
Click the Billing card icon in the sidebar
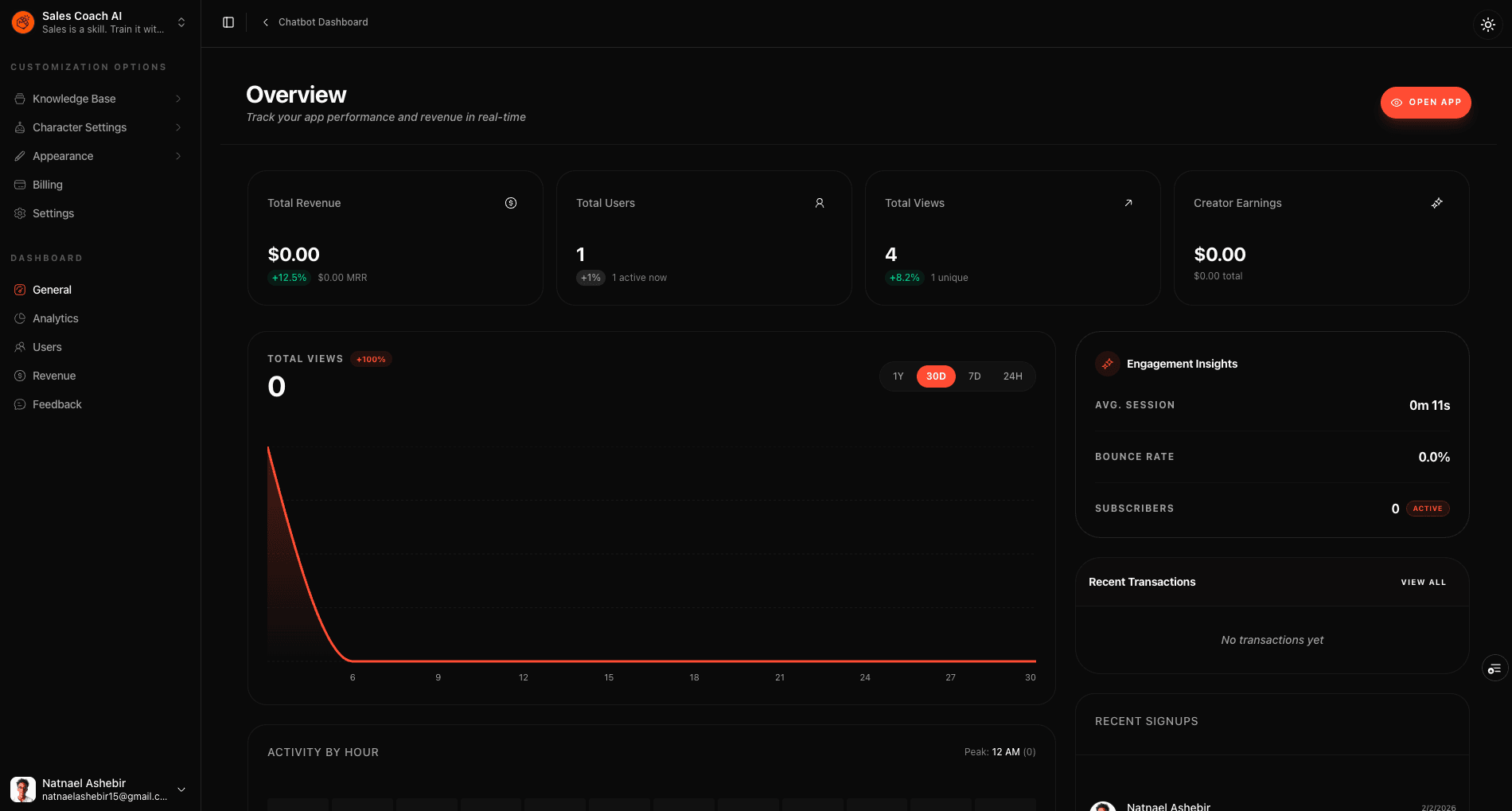tap(20, 185)
